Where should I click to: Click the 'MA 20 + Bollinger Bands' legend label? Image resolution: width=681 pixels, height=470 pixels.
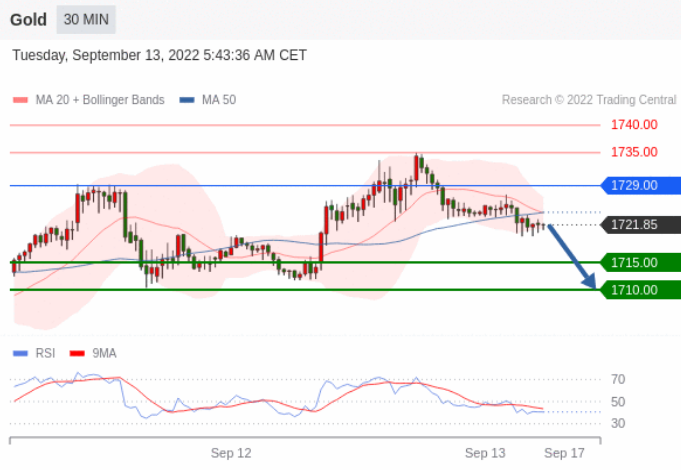(x=100, y=100)
